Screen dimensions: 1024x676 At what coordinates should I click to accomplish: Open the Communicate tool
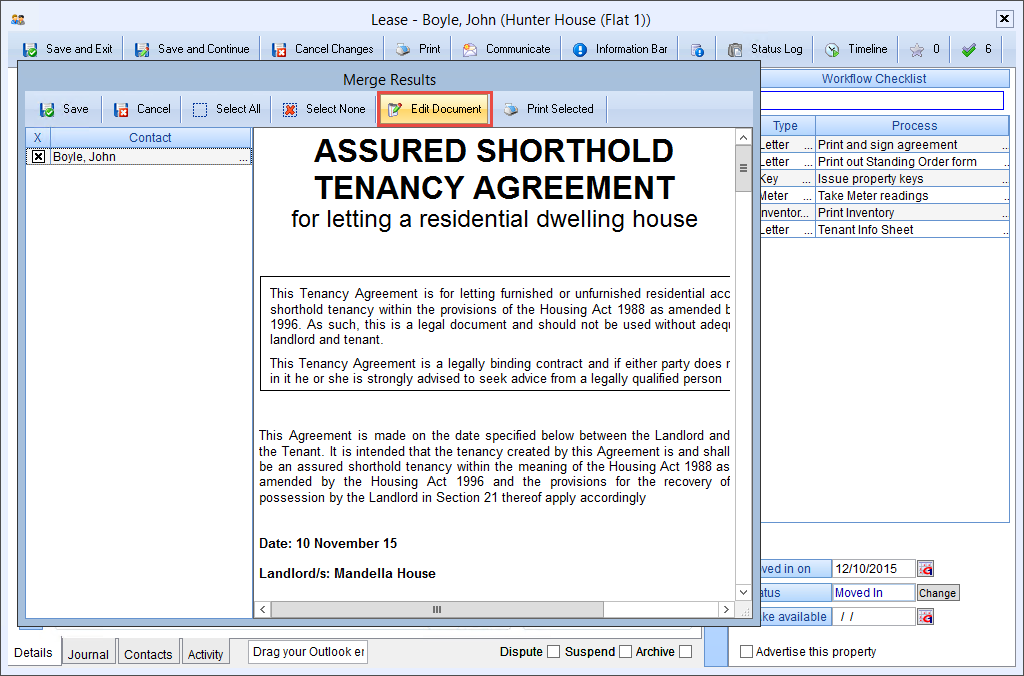coord(507,49)
